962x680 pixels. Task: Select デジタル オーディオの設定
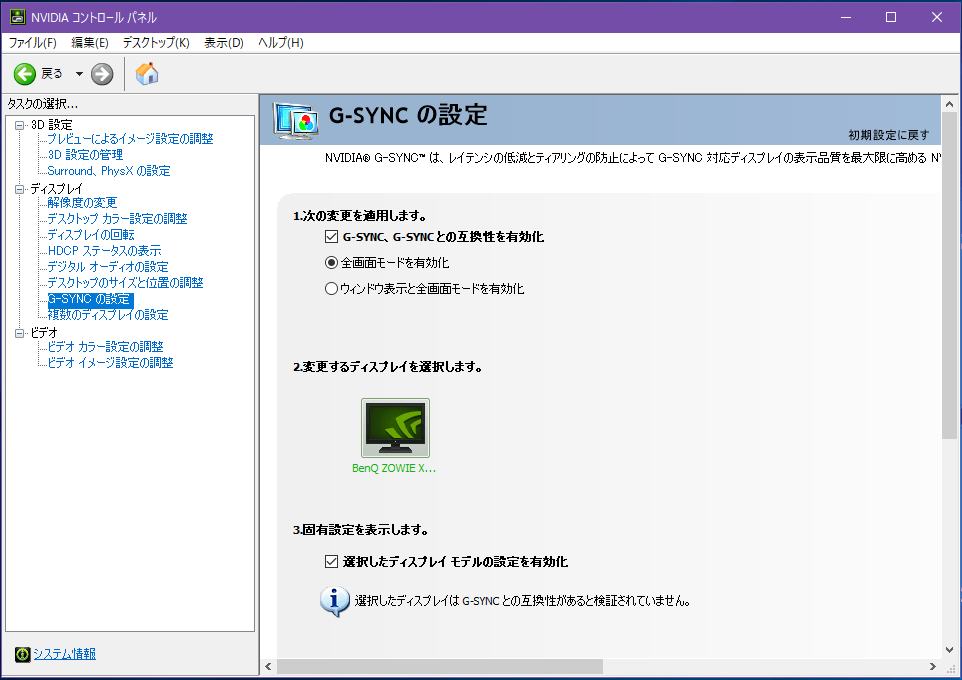click(x=107, y=266)
